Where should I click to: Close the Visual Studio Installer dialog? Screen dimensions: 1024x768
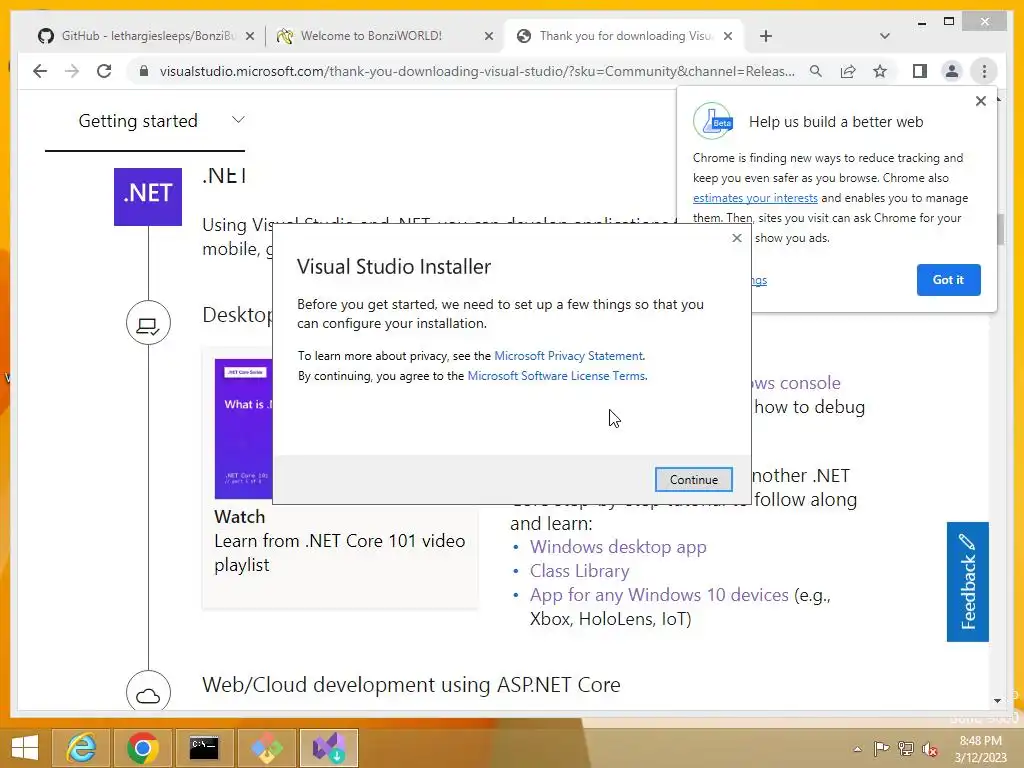tap(737, 238)
